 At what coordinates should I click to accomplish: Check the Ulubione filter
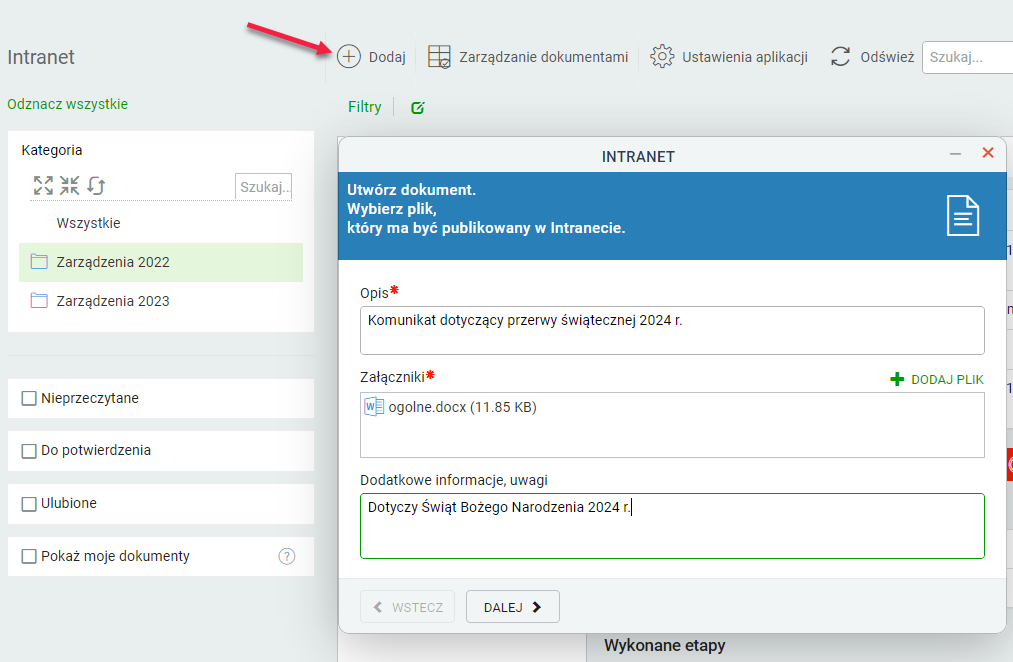29,504
